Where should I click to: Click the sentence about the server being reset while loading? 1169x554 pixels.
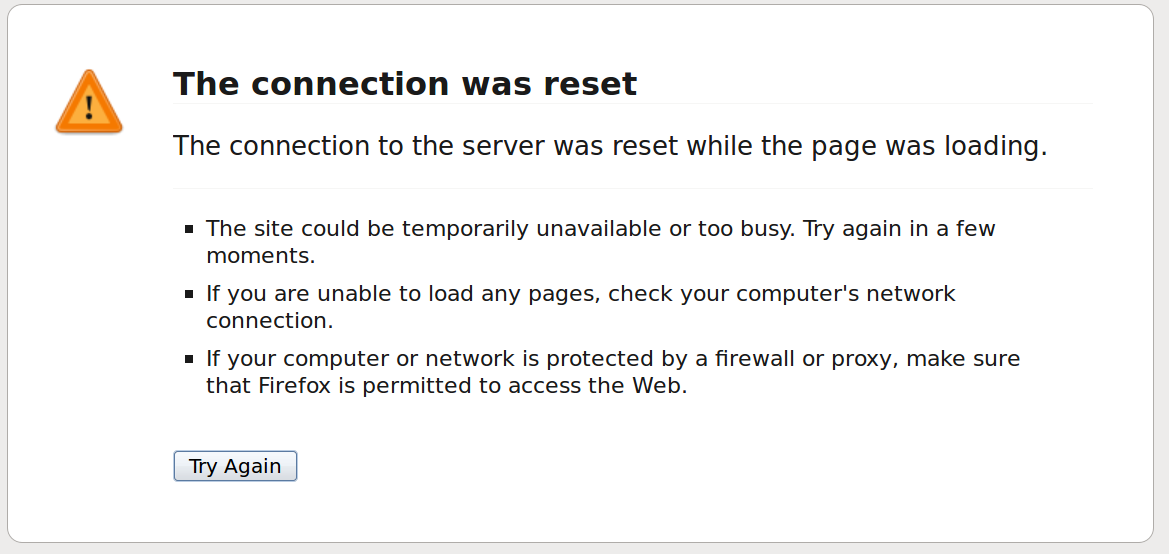(610, 146)
